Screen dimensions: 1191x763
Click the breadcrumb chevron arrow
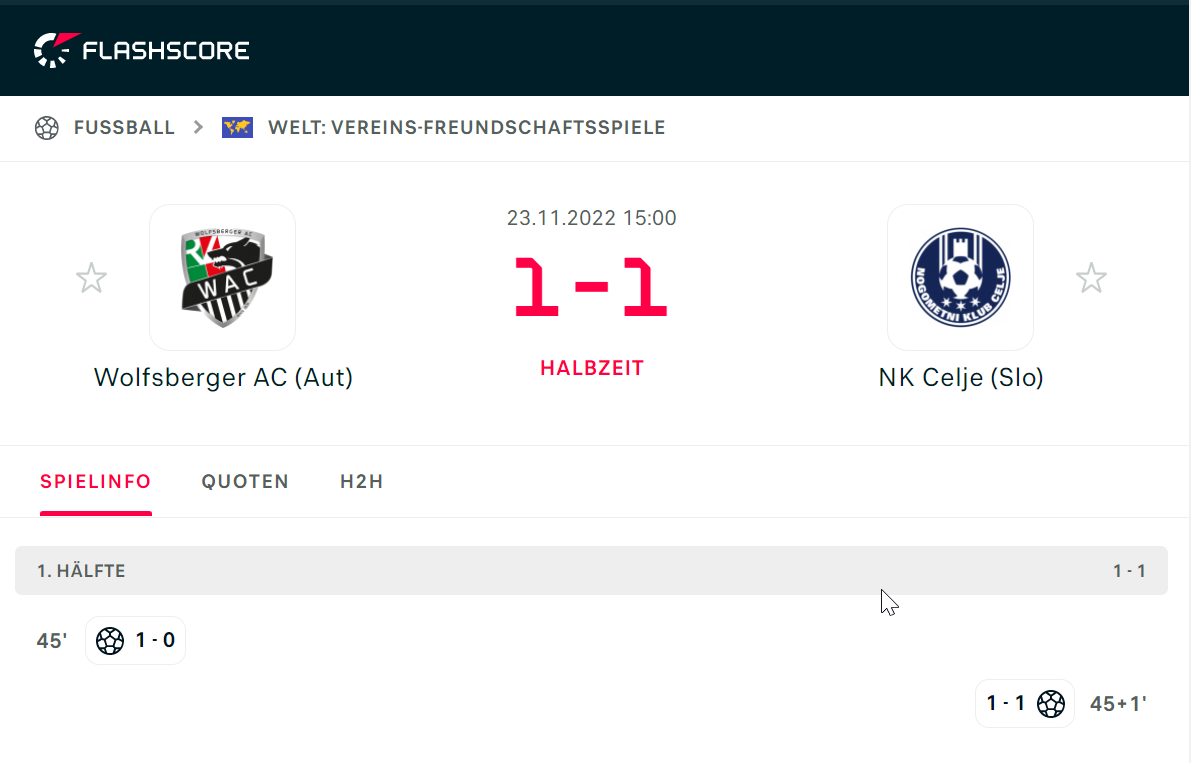(x=198, y=128)
